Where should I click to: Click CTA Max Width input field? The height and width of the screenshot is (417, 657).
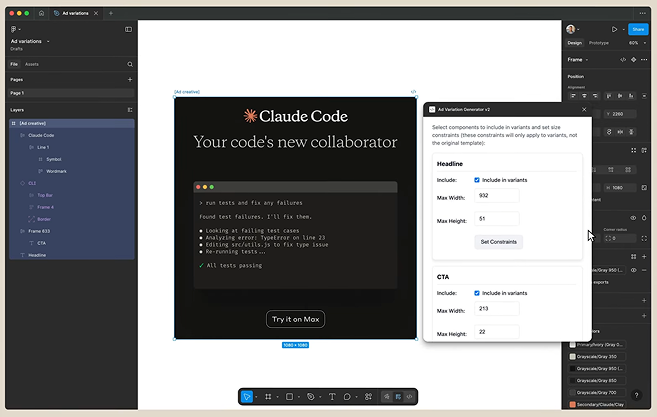pos(497,309)
